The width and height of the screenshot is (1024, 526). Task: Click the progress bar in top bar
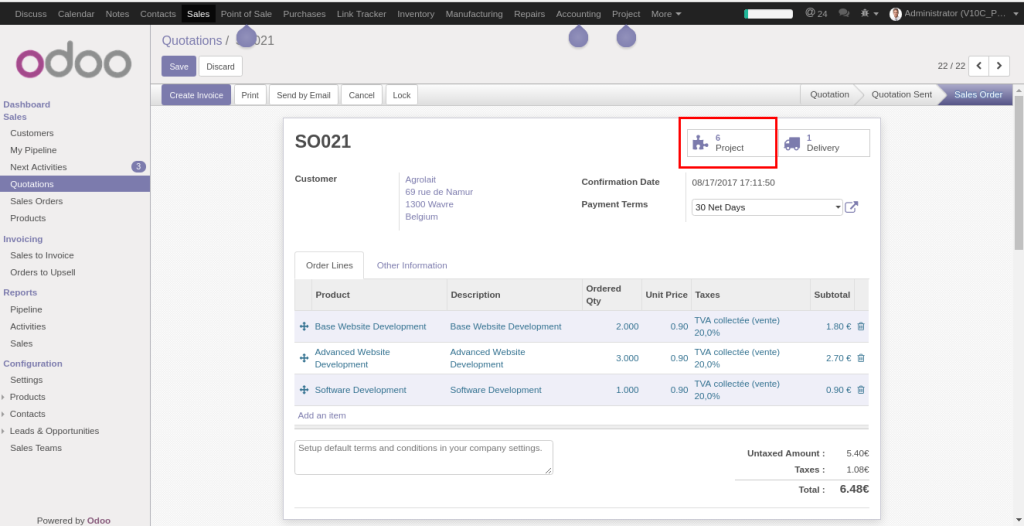[x=769, y=14]
